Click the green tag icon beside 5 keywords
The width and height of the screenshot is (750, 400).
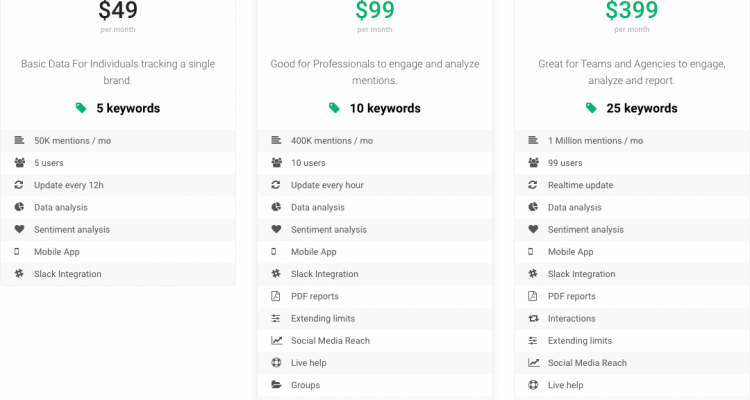[x=81, y=108]
